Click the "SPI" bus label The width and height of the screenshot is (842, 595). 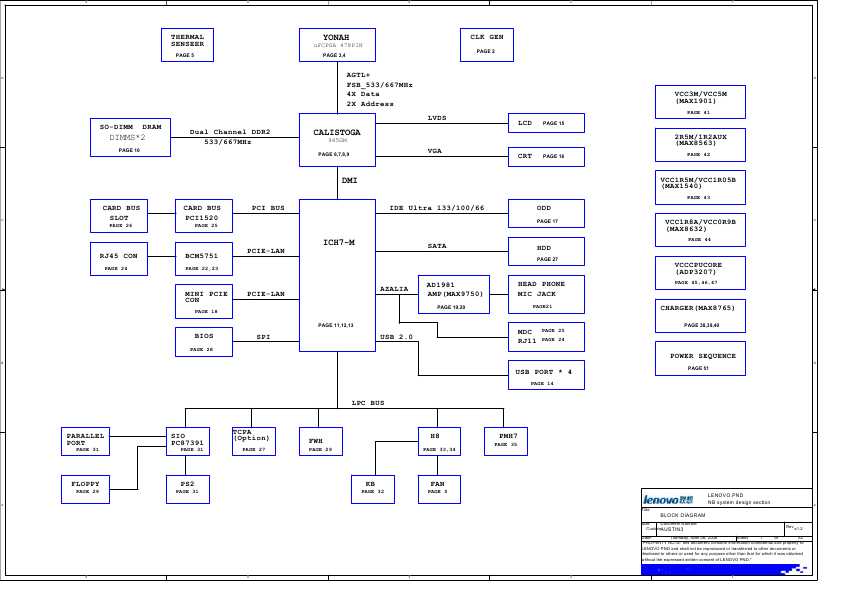pos(263,337)
